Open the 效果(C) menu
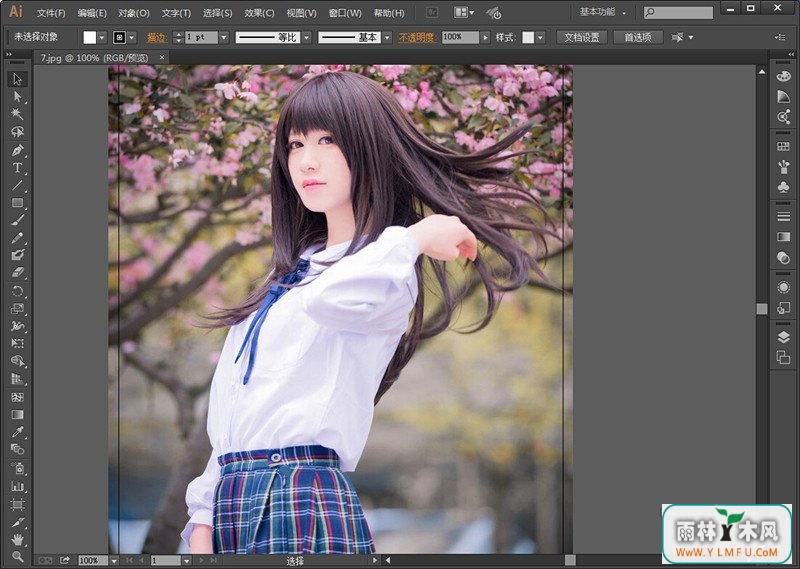The width and height of the screenshot is (800, 569). click(259, 13)
